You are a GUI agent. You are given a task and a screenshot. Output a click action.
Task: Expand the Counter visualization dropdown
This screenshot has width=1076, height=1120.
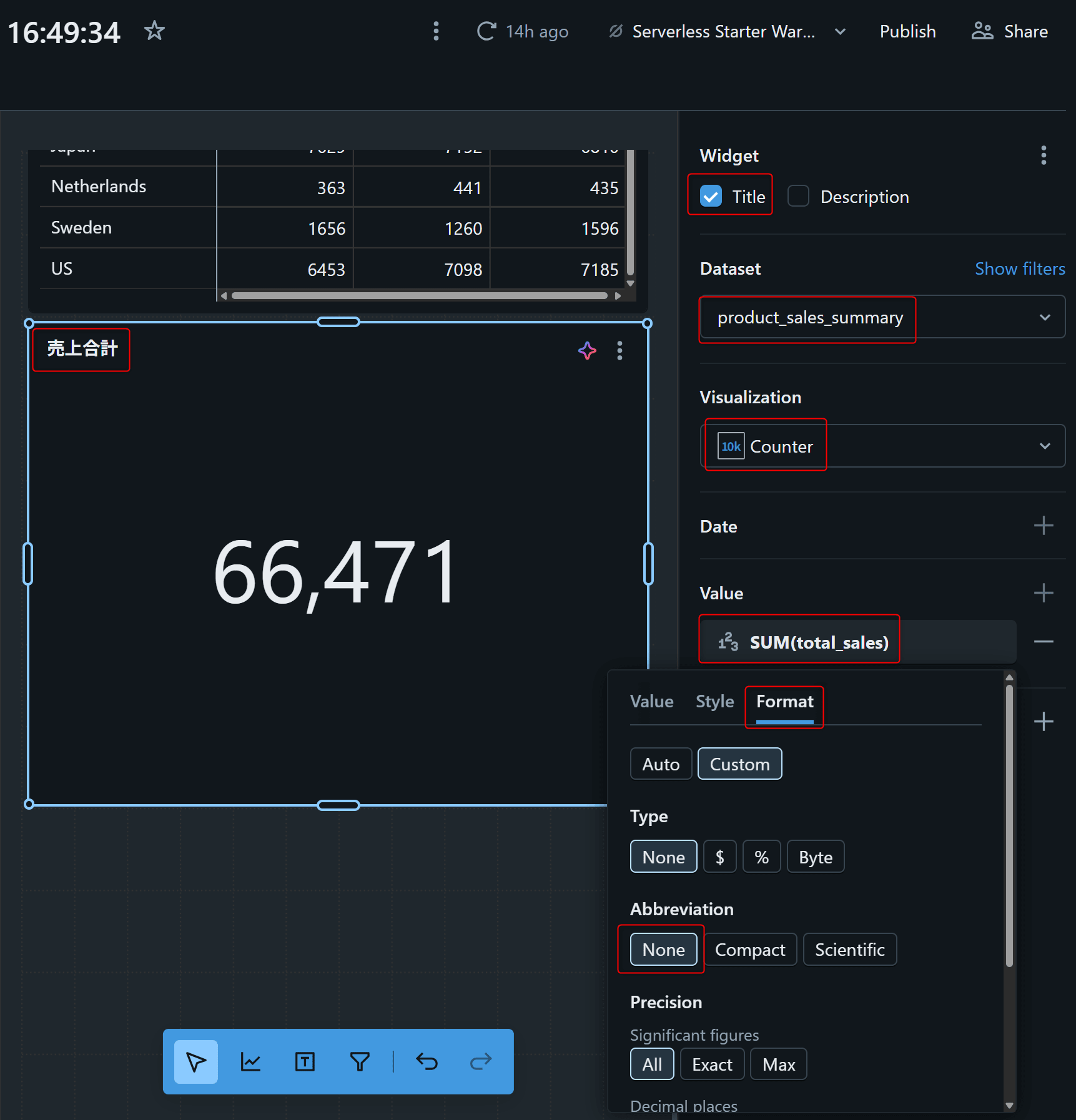(x=882, y=446)
